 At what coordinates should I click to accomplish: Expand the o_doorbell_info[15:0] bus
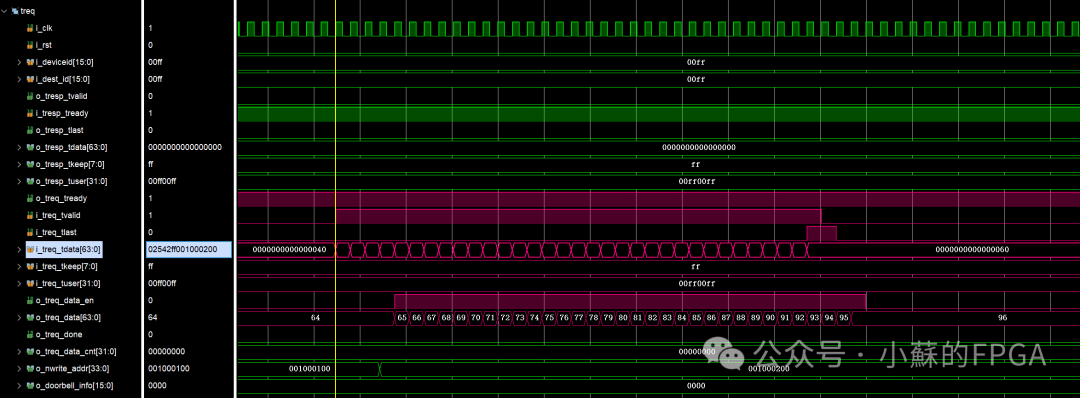(x=19, y=386)
